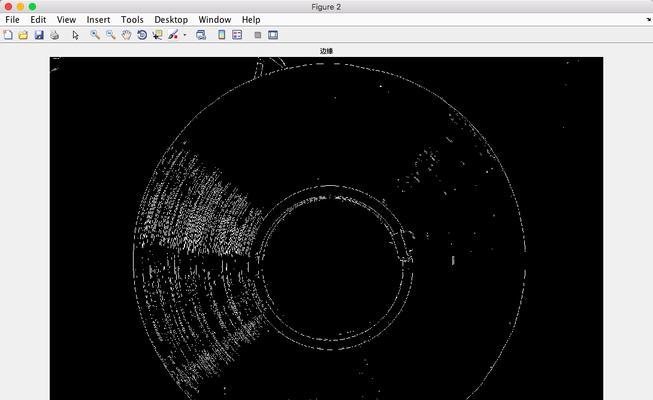Viewport: 653px width, 400px height.
Task: Insert a Legend from the toolbar
Action: tap(237, 35)
